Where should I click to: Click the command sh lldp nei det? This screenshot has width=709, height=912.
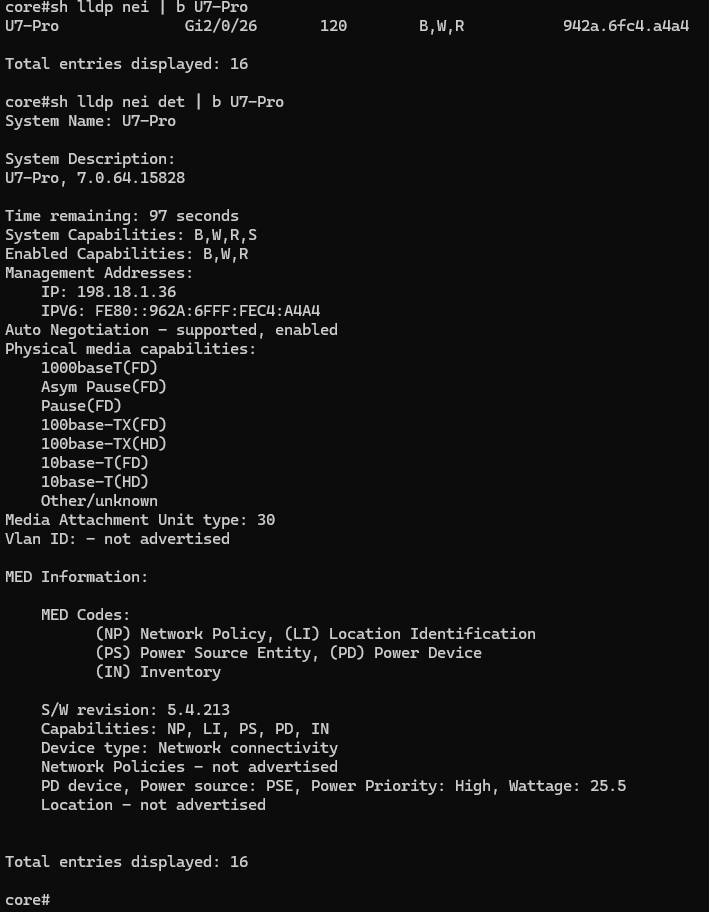pos(117,102)
